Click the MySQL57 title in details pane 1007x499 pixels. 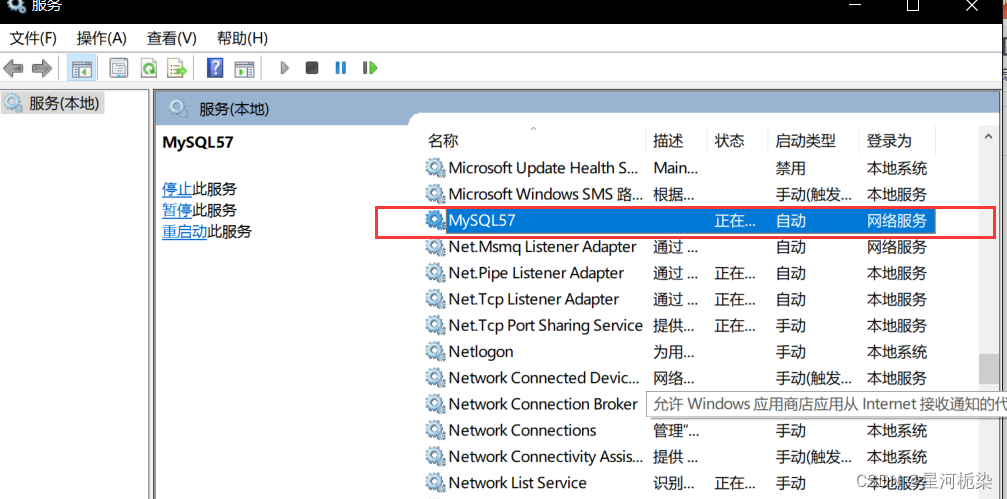[x=198, y=142]
